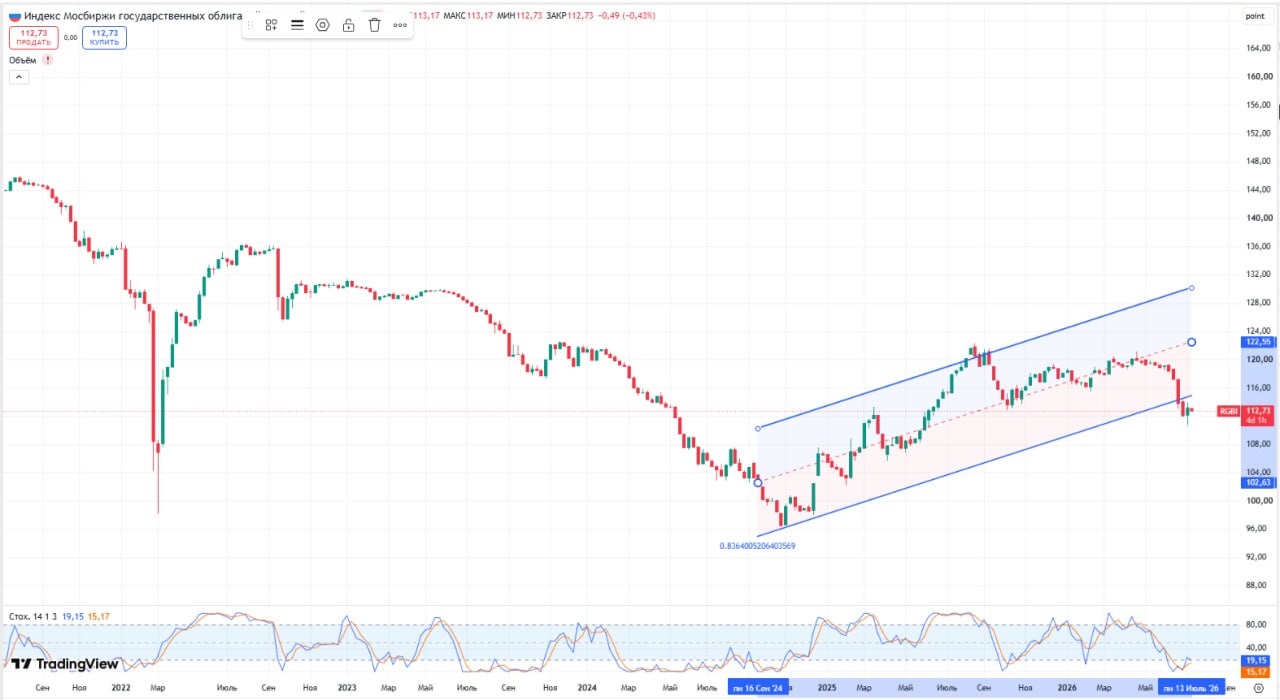Select the Стох. 14 1 3 indicator legend
This screenshot has height=700, width=1280.
click(x=33, y=617)
